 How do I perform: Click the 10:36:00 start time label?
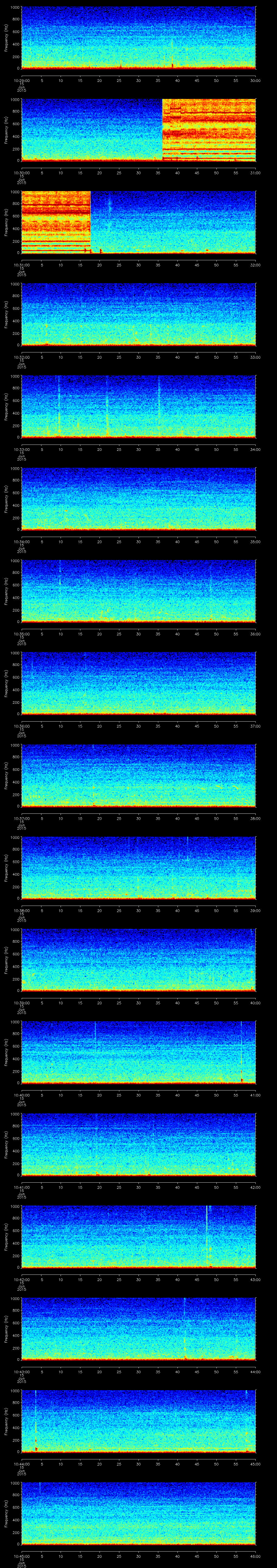21,726
